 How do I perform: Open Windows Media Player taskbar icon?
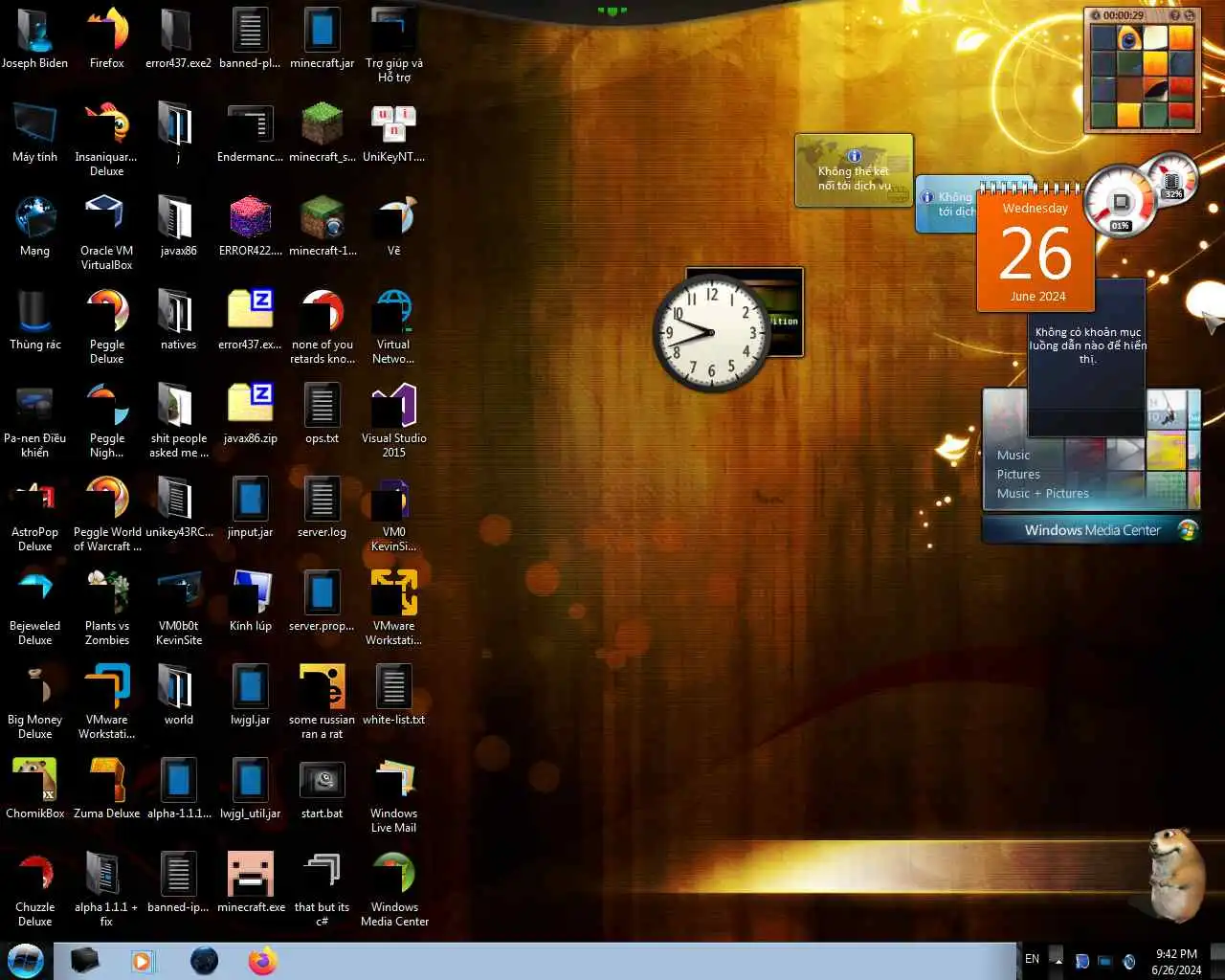[x=143, y=961]
